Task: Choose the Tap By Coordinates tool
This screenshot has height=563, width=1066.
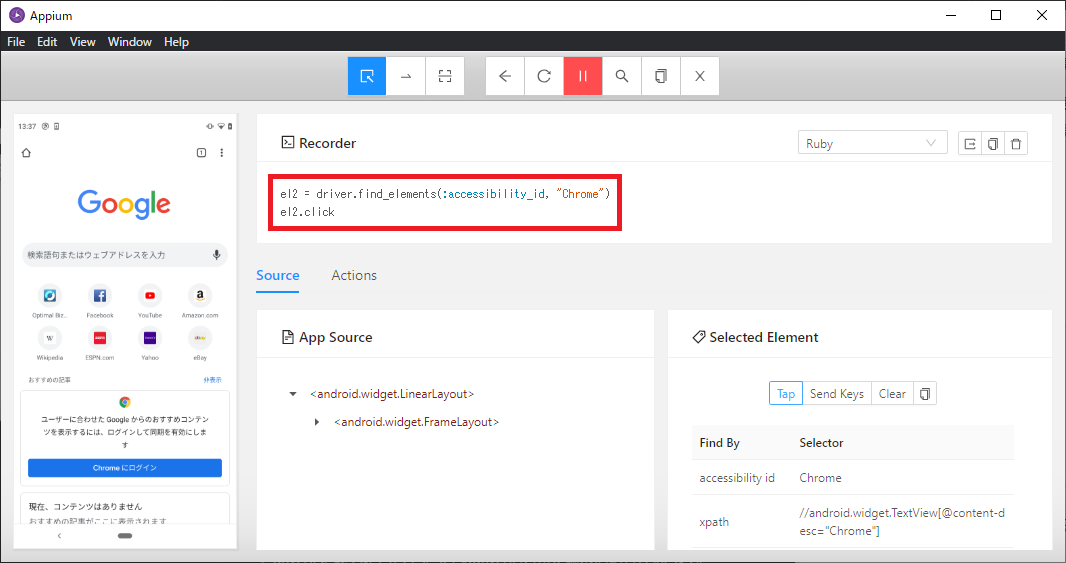Action: [445, 76]
